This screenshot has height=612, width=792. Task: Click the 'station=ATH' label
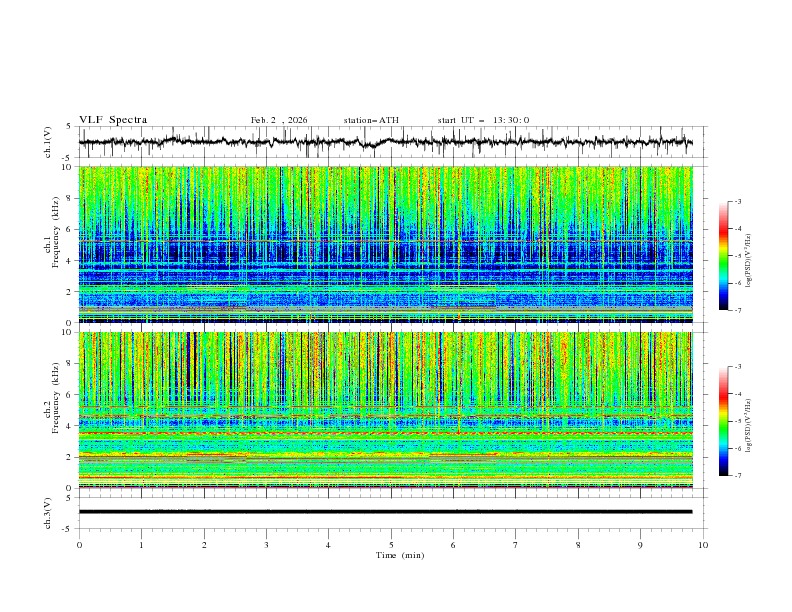371,120
